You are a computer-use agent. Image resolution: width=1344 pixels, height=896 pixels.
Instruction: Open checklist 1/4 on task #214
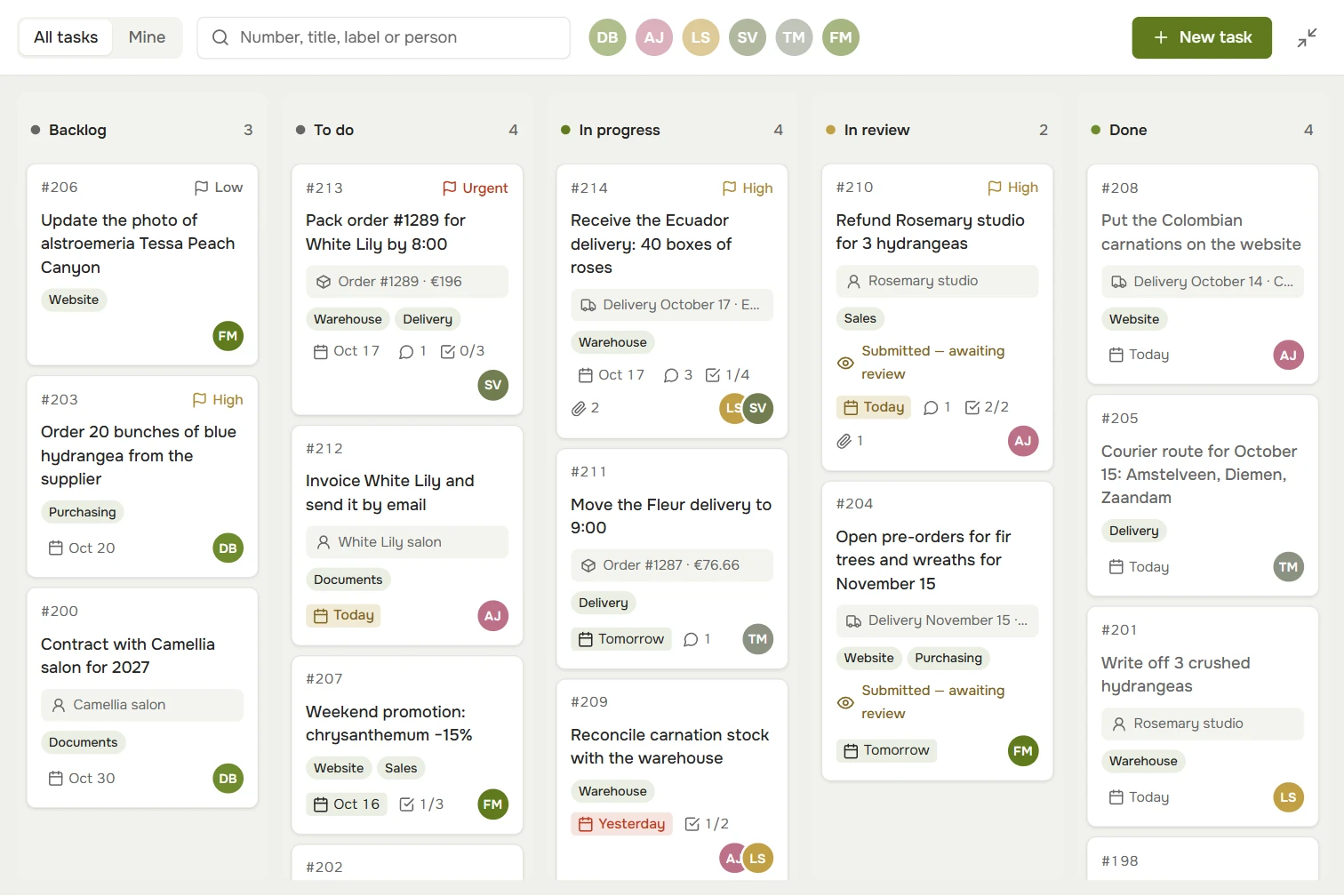click(x=727, y=375)
